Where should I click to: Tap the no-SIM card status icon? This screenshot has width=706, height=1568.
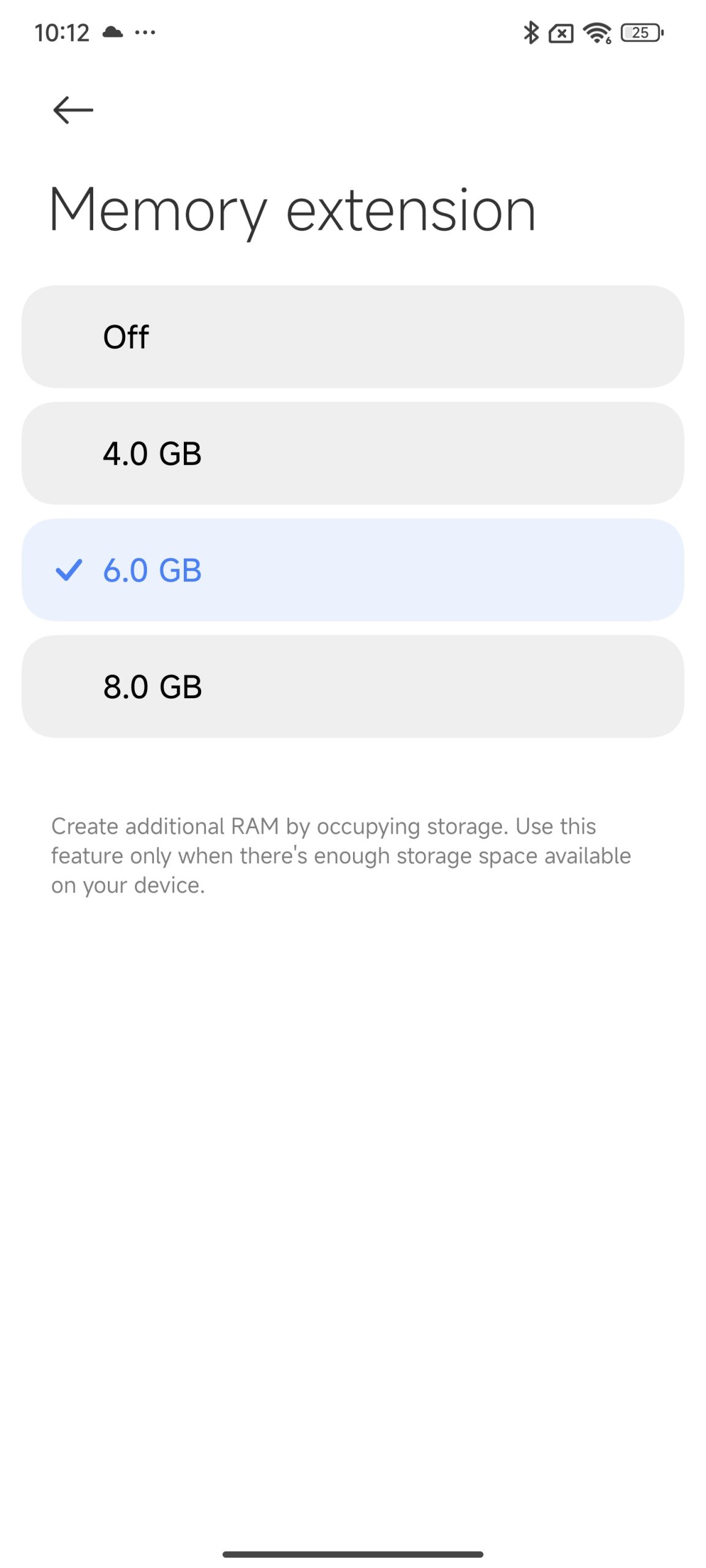click(561, 33)
